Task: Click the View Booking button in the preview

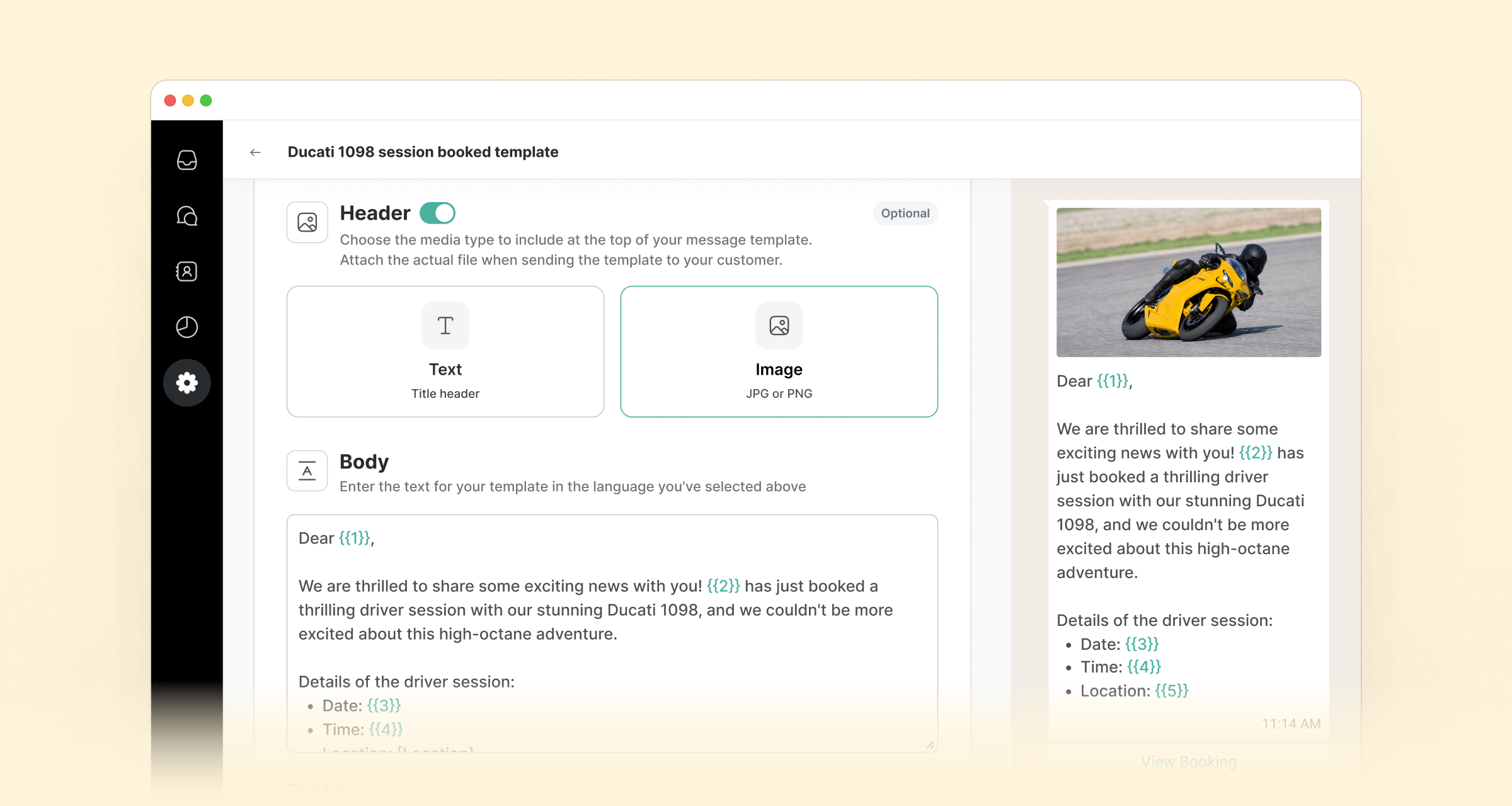Action: click(x=1189, y=762)
